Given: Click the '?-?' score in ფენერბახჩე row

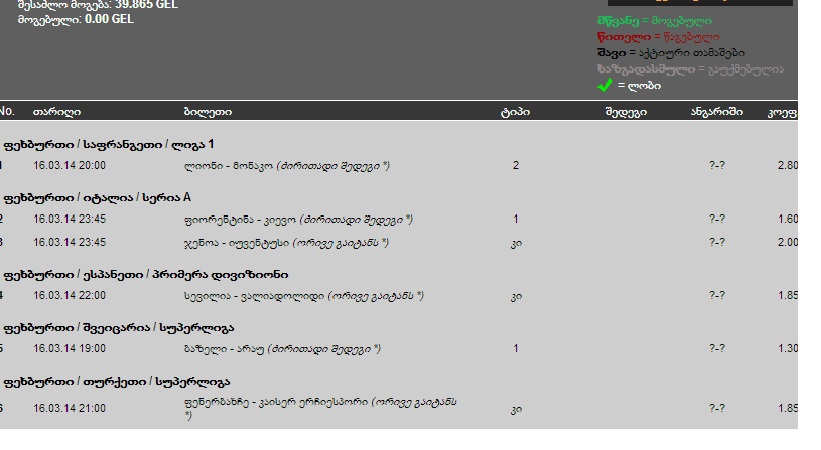Looking at the screenshot, I should tap(717, 408).
